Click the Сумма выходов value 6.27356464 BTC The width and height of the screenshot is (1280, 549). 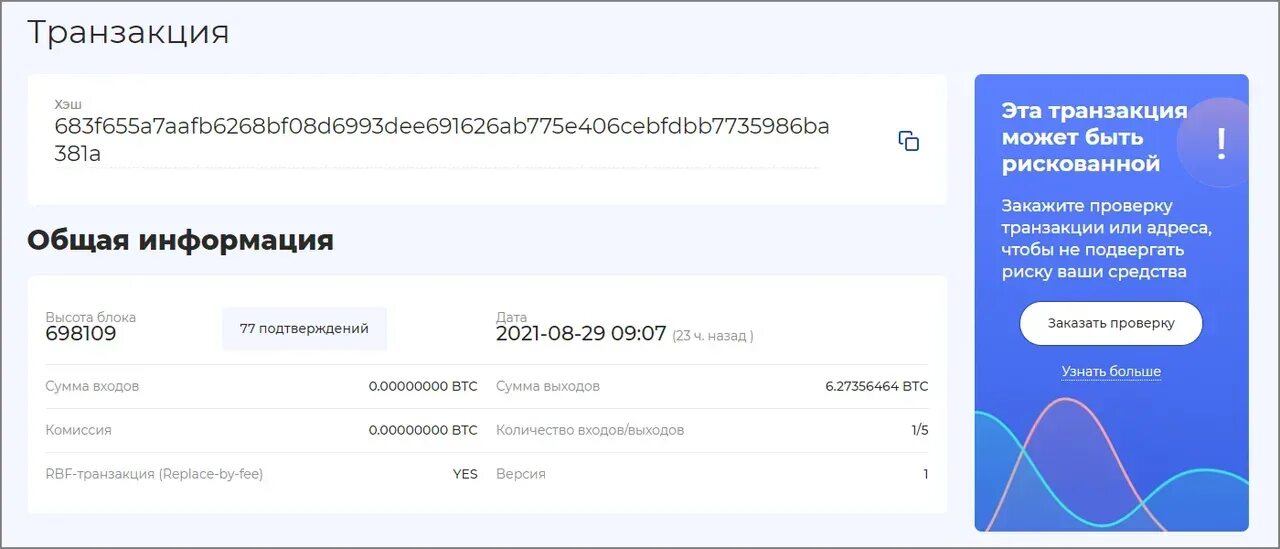pos(877,386)
